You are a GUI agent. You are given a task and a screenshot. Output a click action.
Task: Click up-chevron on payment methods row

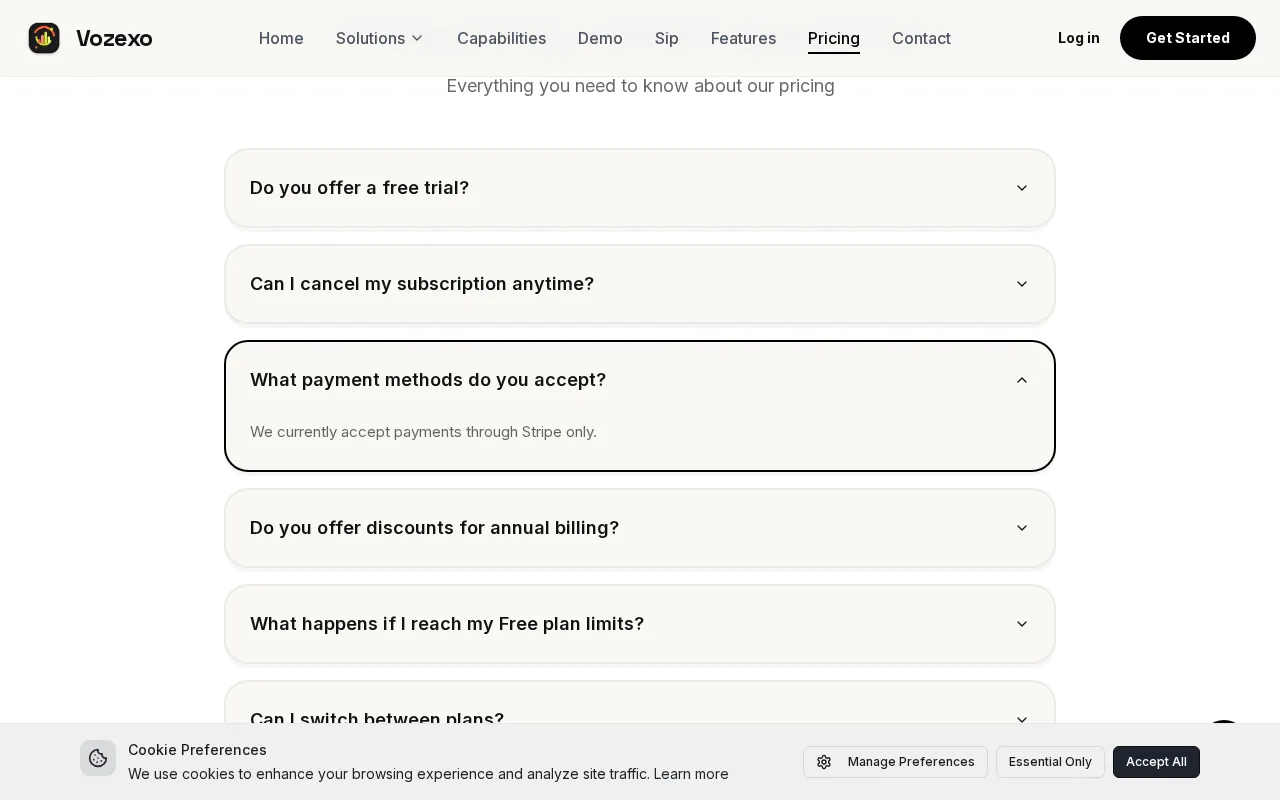point(1022,380)
